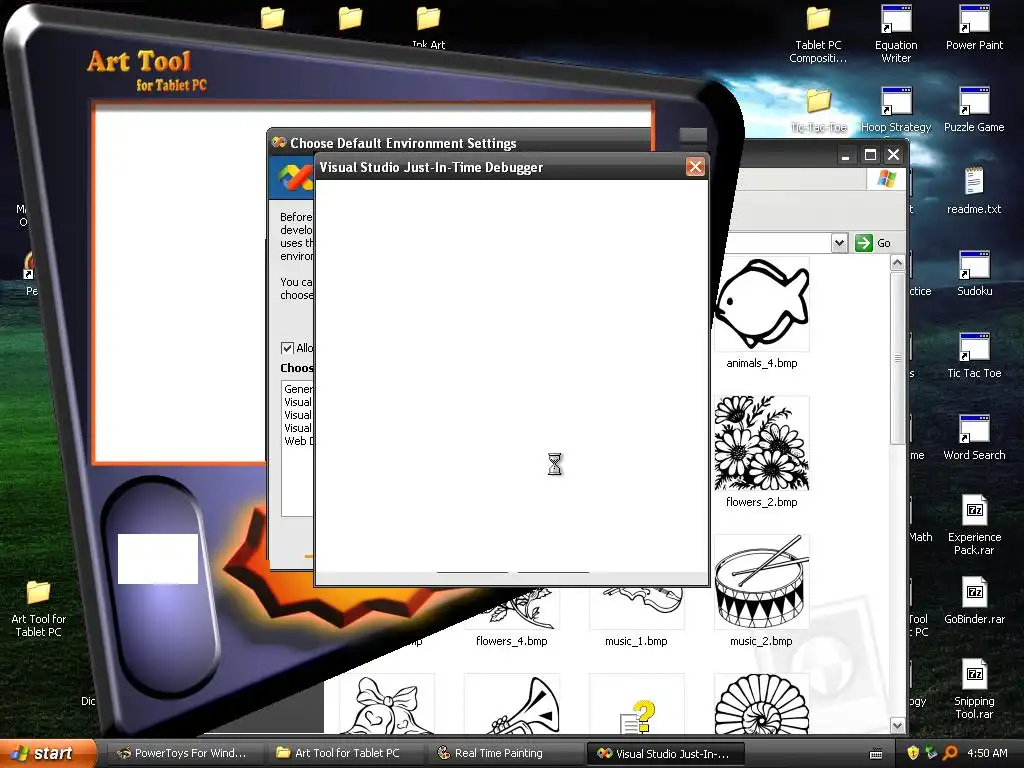Toggle the Allow checkbox in Environment Settings dialog
Image resolution: width=1024 pixels, height=768 pixels.
tap(287, 348)
